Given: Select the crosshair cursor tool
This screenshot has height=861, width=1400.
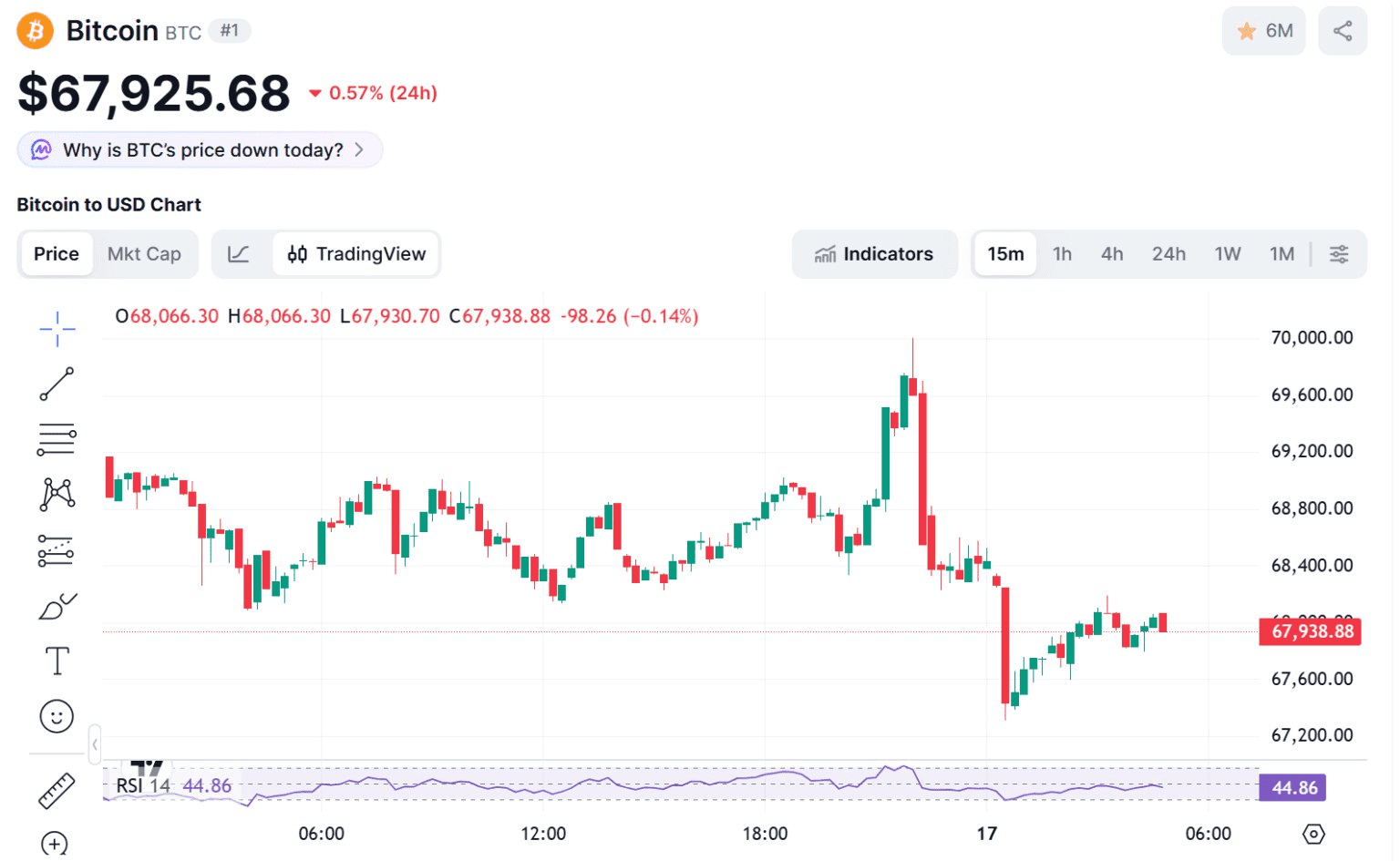Looking at the screenshot, I should coord(57,329).
